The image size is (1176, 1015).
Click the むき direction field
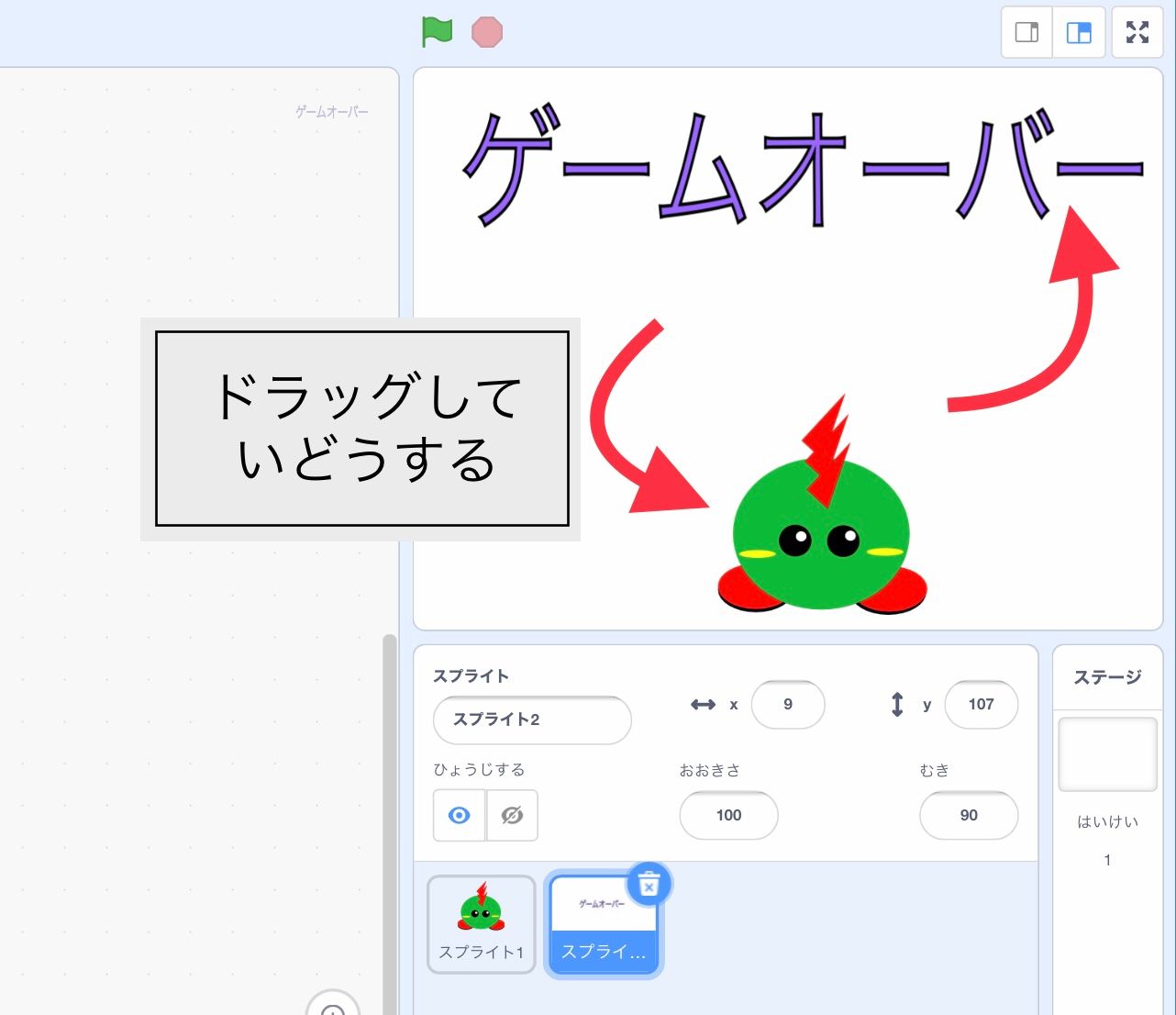point(968,815)
